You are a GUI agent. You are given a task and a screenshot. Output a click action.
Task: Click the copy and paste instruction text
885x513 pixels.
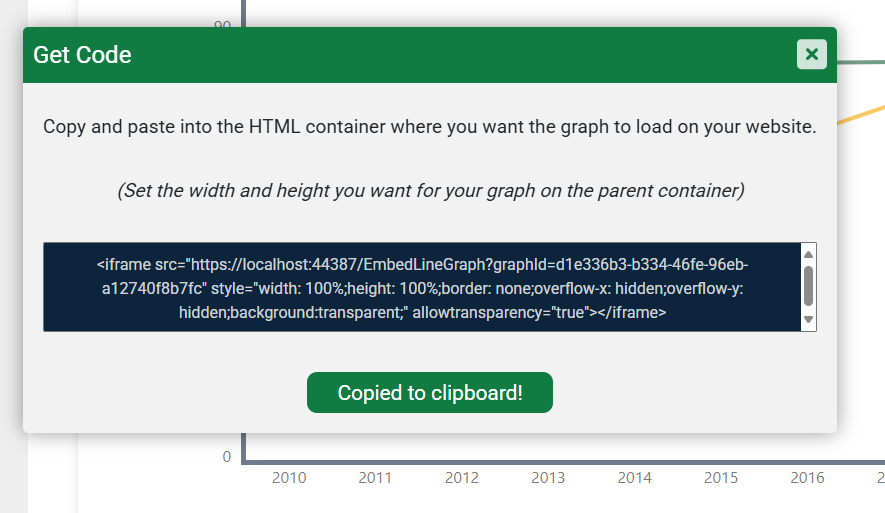click(x=430, y=128)
